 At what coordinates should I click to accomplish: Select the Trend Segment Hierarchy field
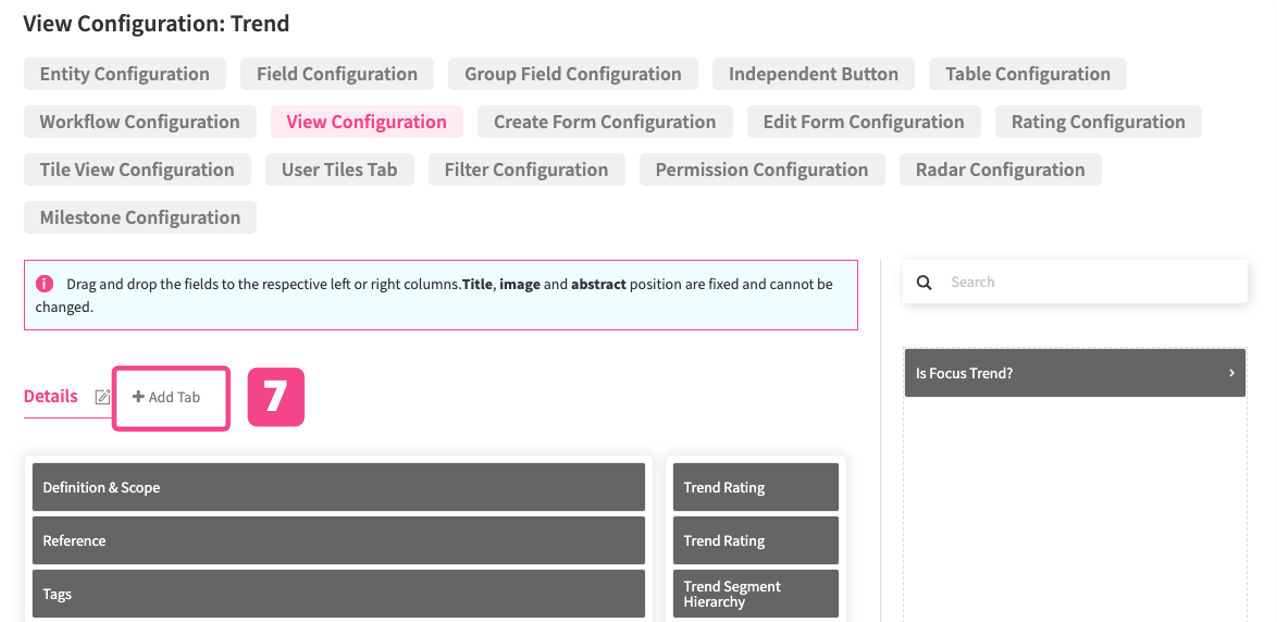755,594
